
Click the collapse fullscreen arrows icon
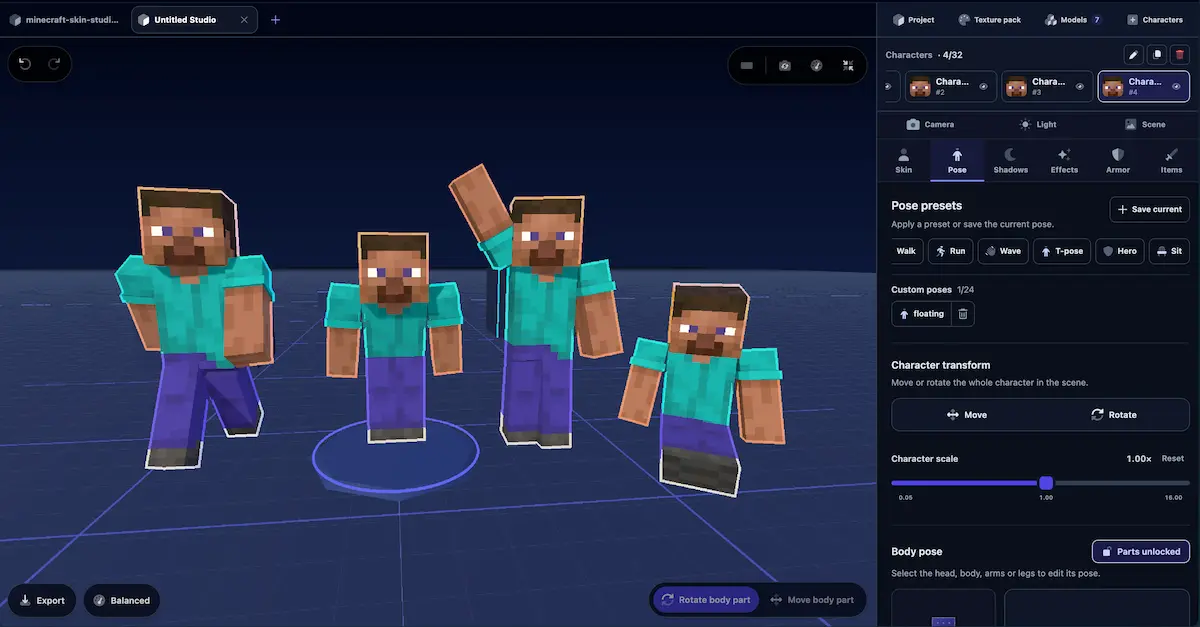848,65
